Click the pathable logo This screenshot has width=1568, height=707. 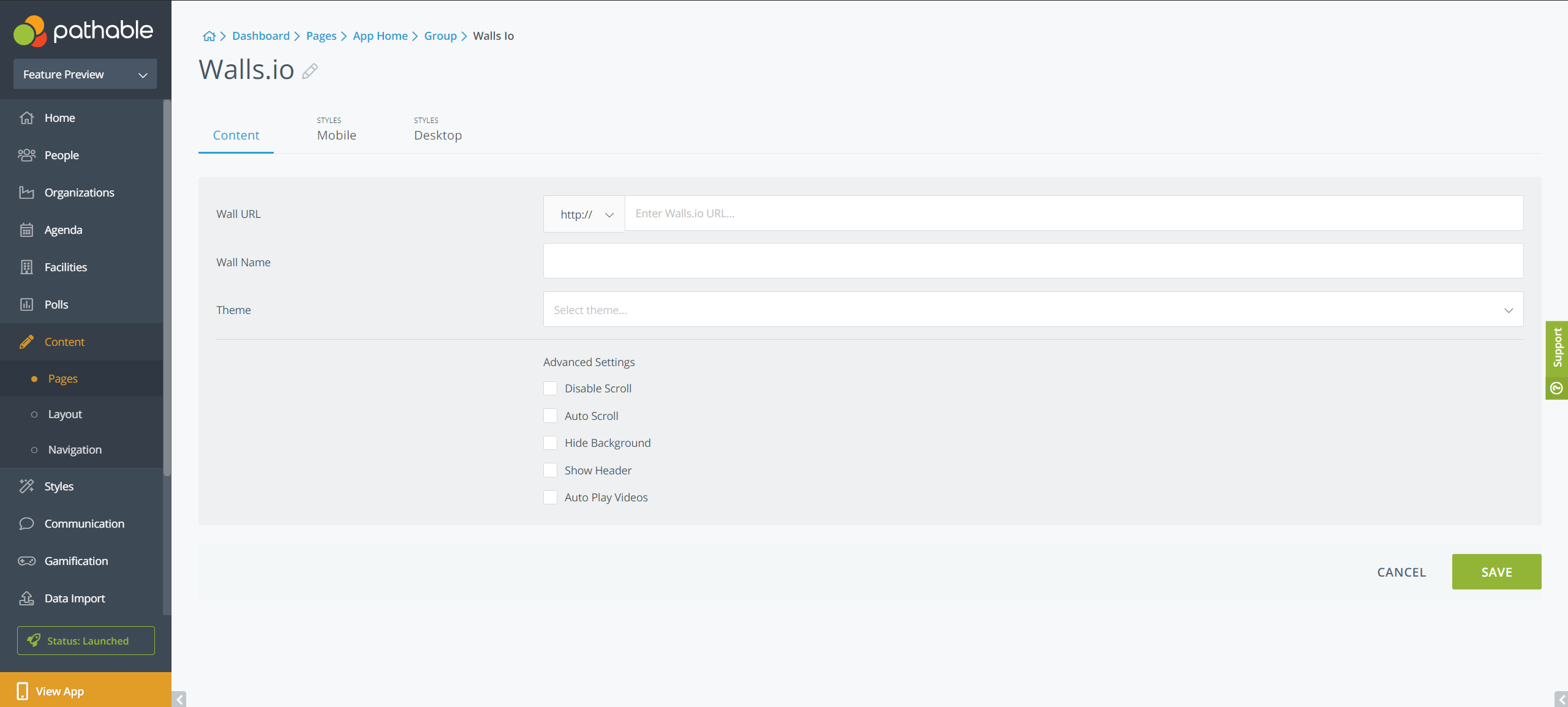click(x=83, y=31)
